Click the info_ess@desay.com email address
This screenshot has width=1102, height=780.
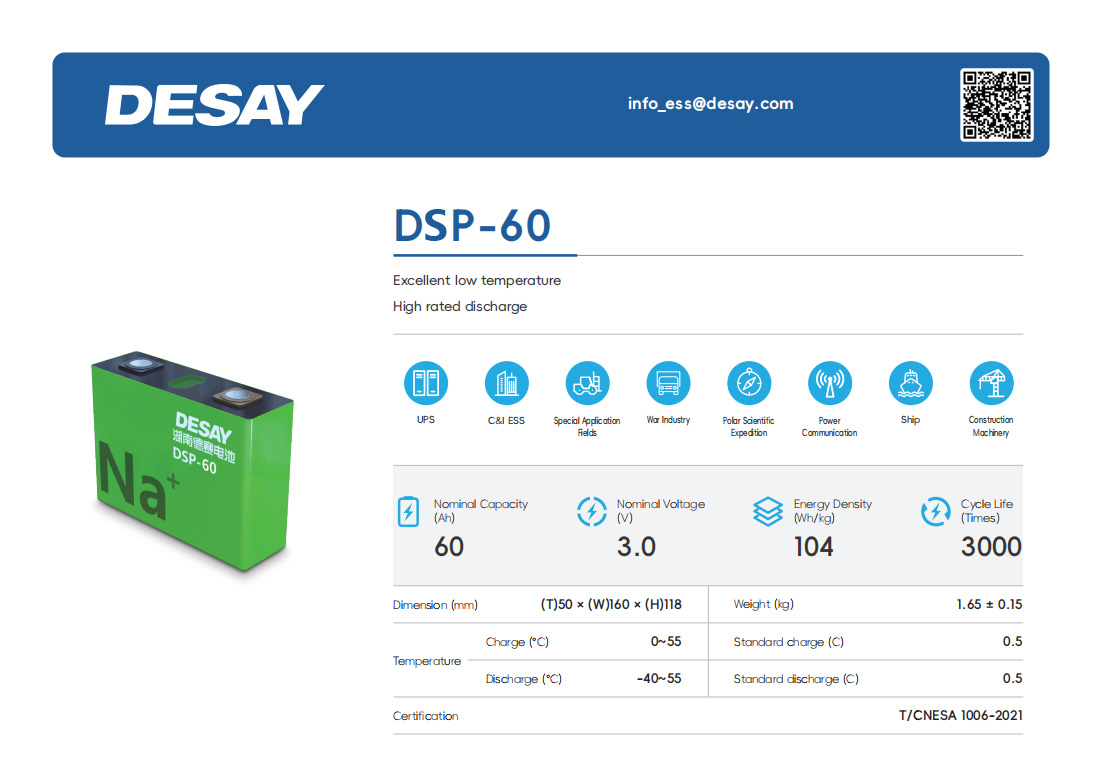(x=710, y=103)
